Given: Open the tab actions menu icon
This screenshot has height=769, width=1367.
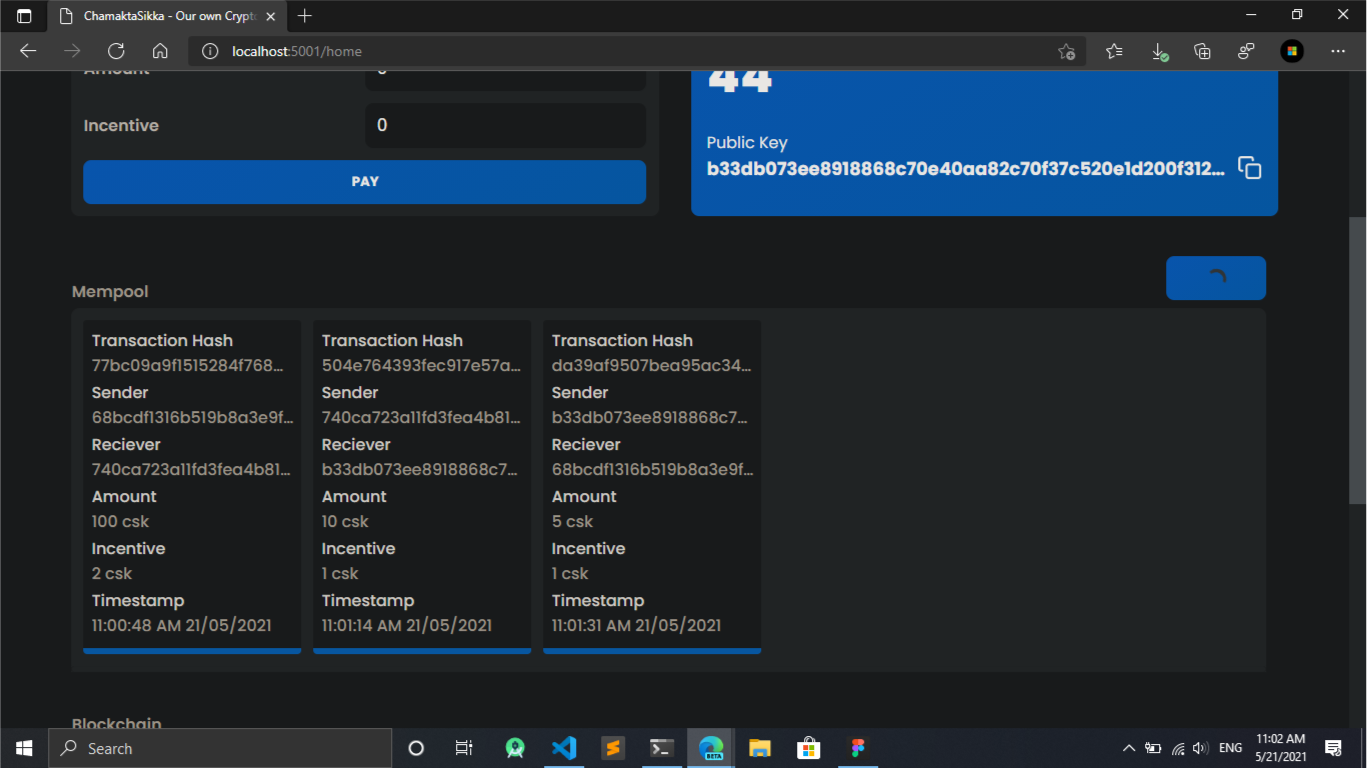Looking at the screenshot, I should pyautogui.click(x=24, y=16).
